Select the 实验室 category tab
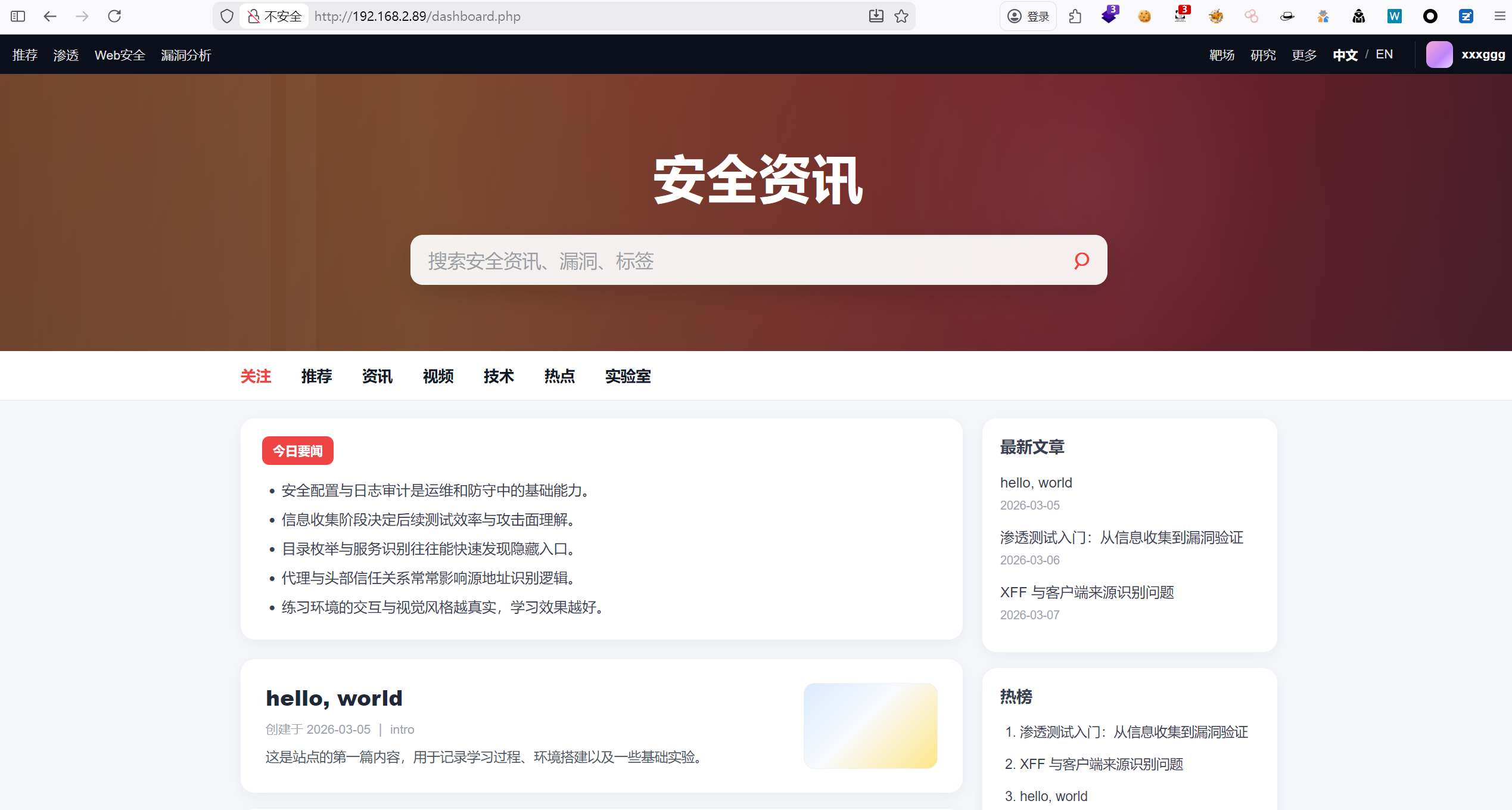This screenshot has width=1512, height=810. (627, 376)
